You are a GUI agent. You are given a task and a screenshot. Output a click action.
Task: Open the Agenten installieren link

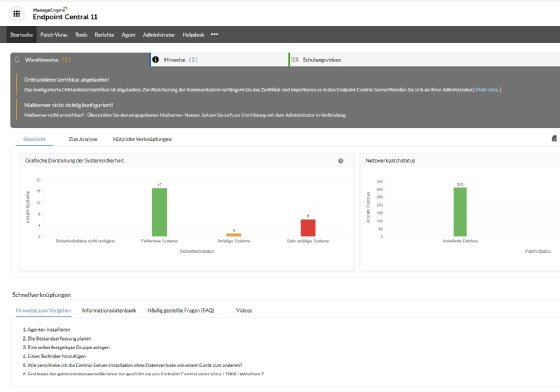point(49,330)
